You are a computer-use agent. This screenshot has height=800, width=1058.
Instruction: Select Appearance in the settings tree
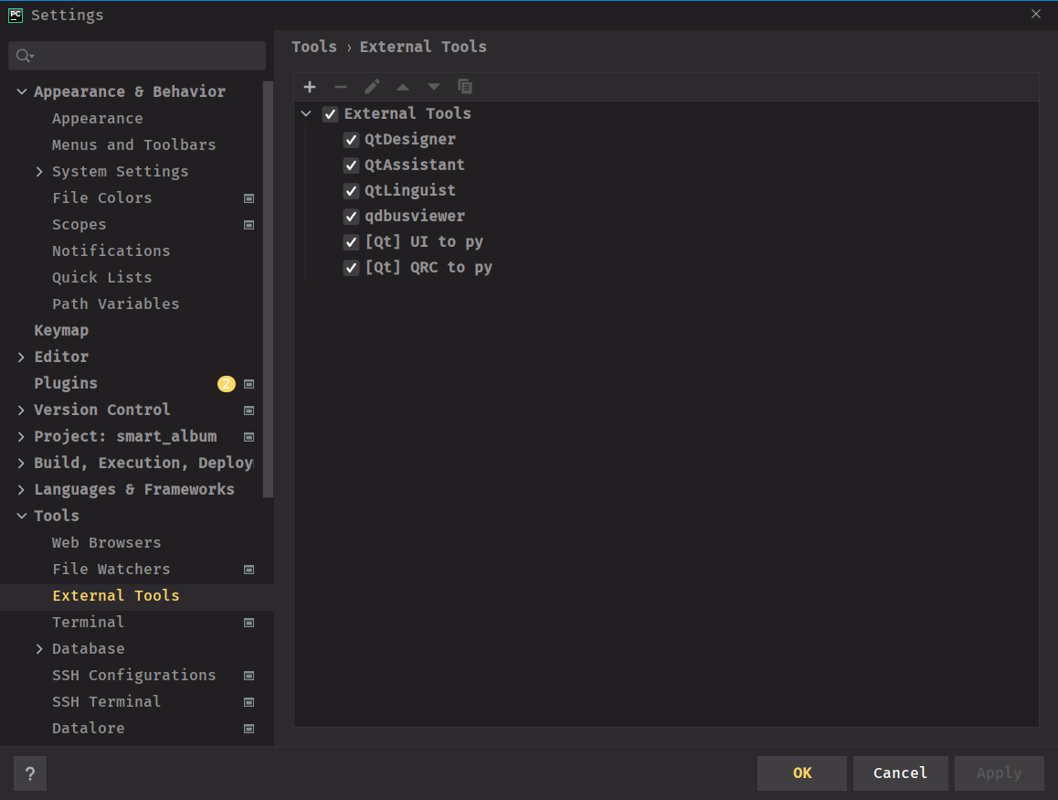pos(97,119)
